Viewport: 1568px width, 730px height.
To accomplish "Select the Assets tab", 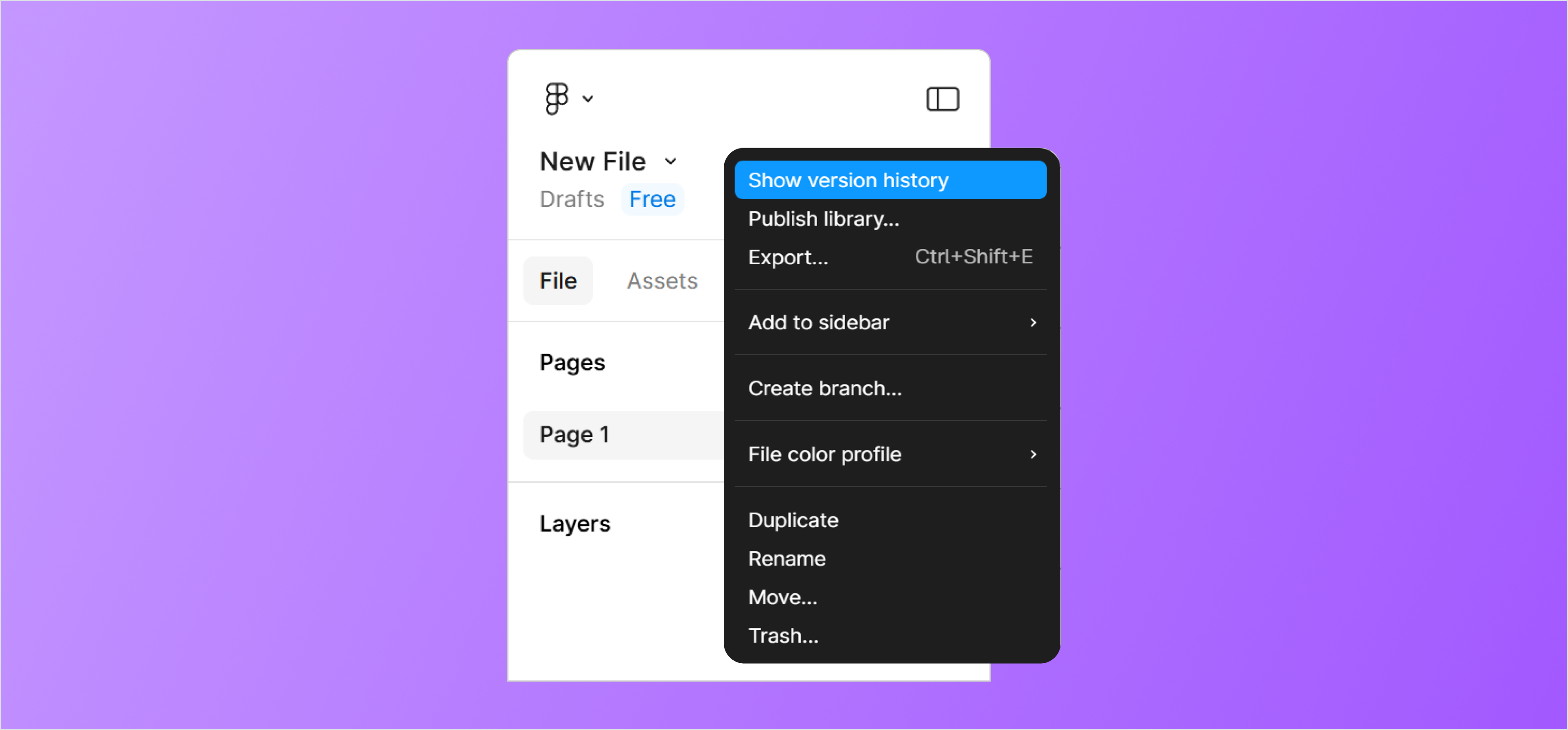I will tap(660, 281).
